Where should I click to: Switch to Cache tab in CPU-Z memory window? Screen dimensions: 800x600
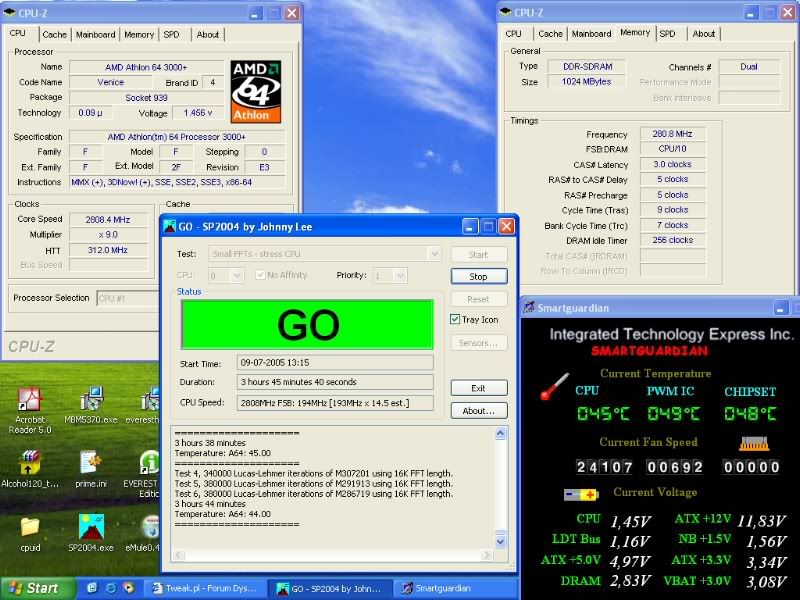click(x=551, y=34)
